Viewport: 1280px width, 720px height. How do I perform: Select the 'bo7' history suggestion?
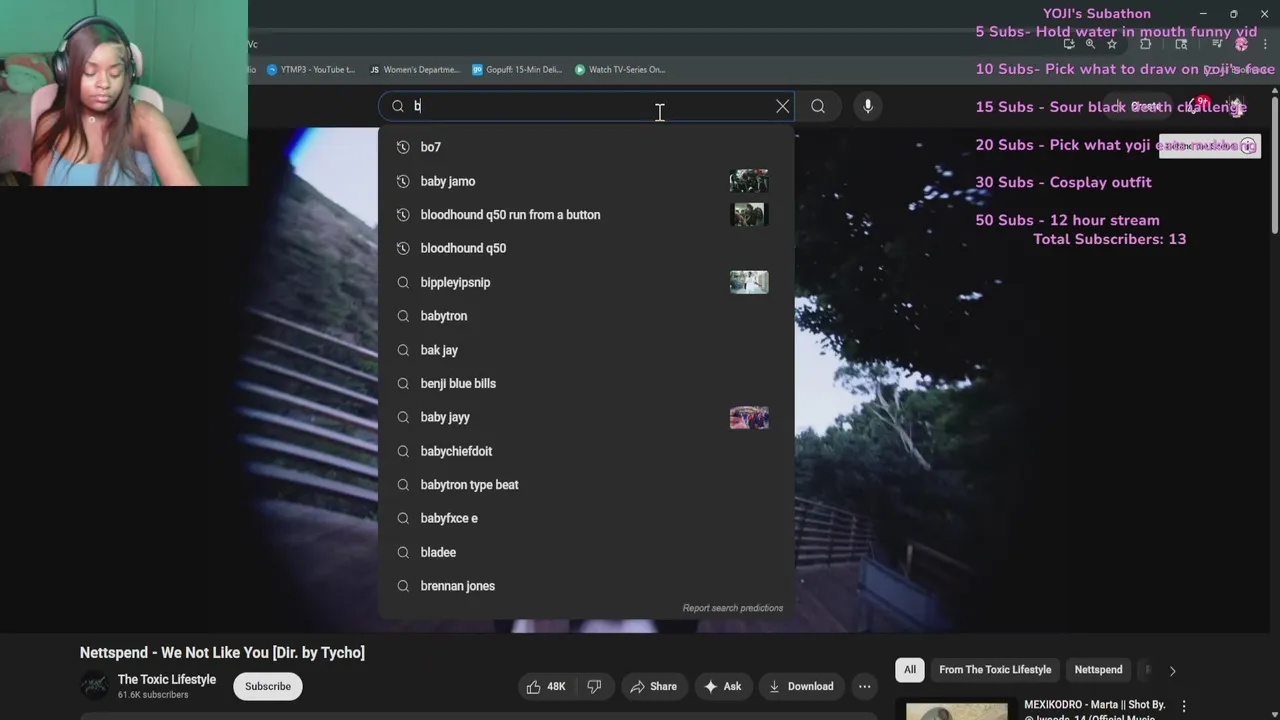pos(586,147)
